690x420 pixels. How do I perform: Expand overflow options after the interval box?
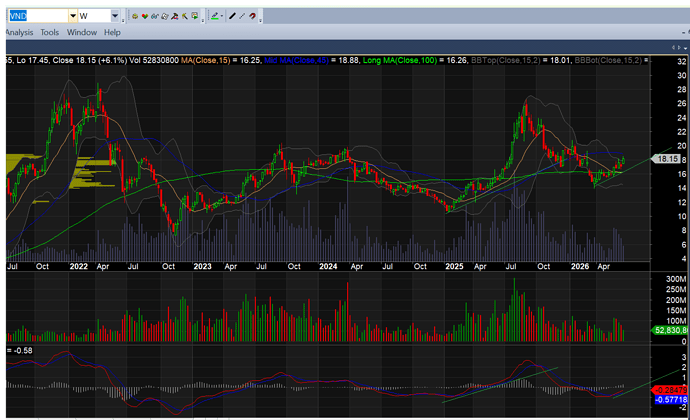pyautogui.click(x=123, y=21)
